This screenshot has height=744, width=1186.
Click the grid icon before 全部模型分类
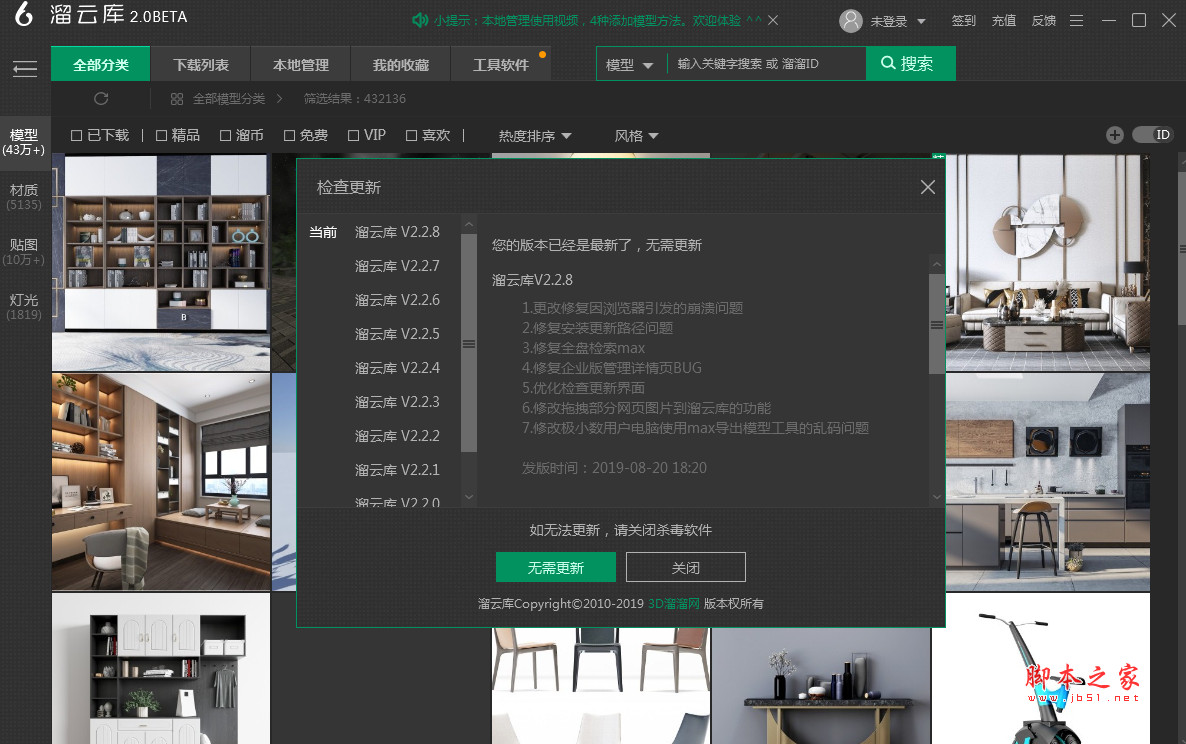176,99
